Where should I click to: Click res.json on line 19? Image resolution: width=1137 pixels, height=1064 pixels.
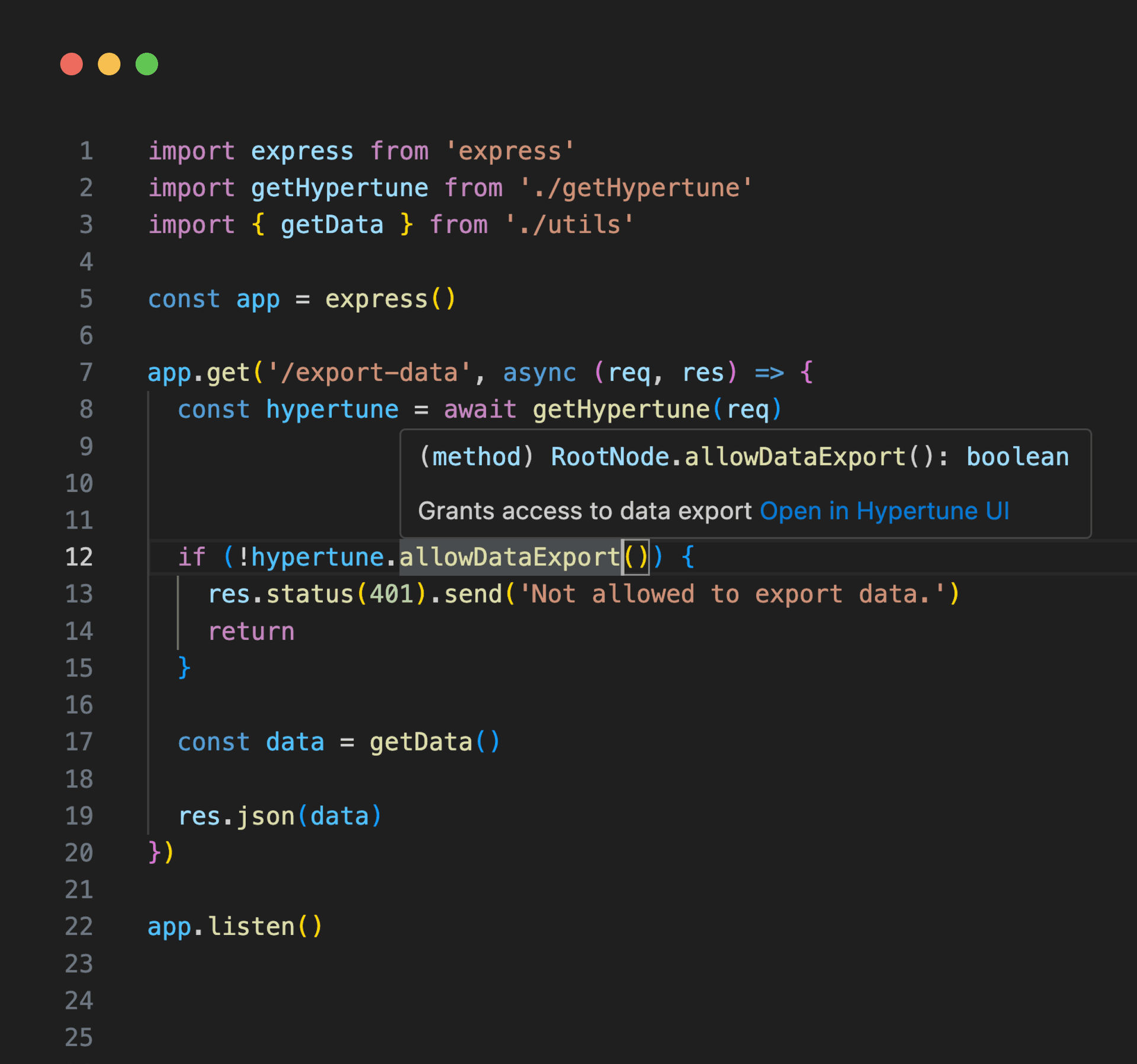point(236,816)
